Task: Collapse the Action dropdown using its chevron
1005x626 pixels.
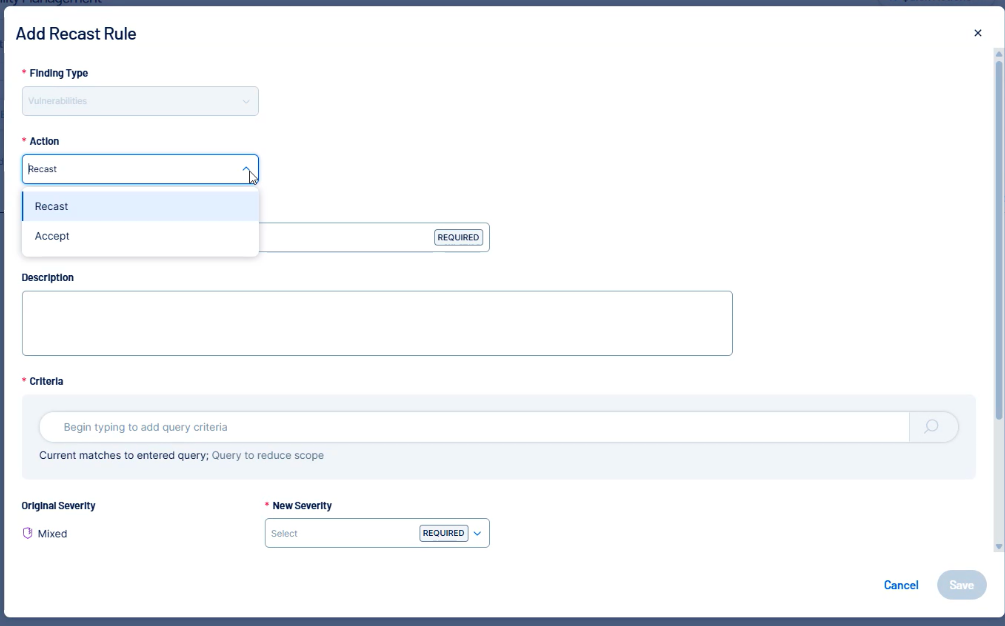Action: click(246, 169)
